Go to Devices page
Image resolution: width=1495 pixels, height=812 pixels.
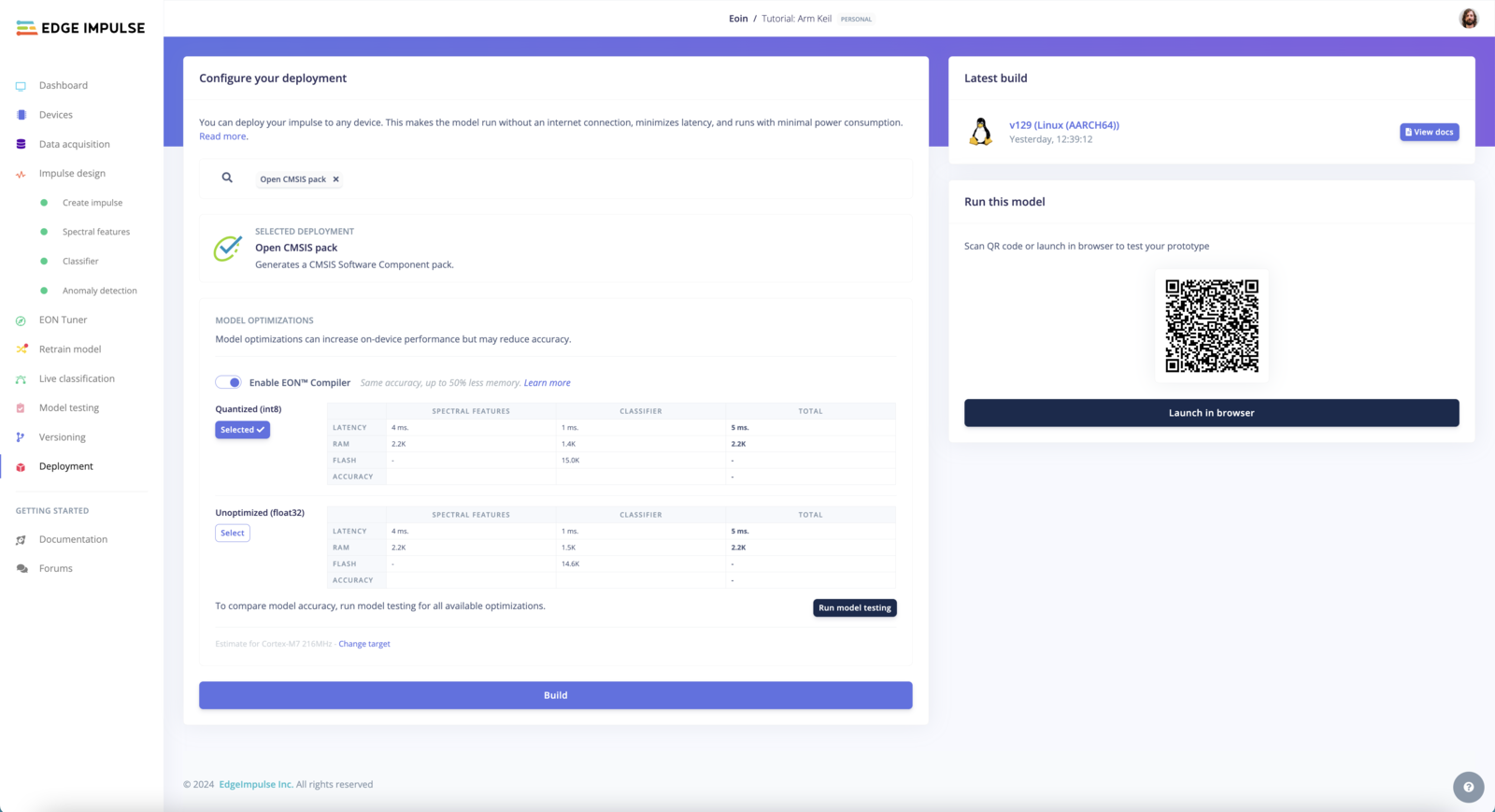[x=56, y=115]
